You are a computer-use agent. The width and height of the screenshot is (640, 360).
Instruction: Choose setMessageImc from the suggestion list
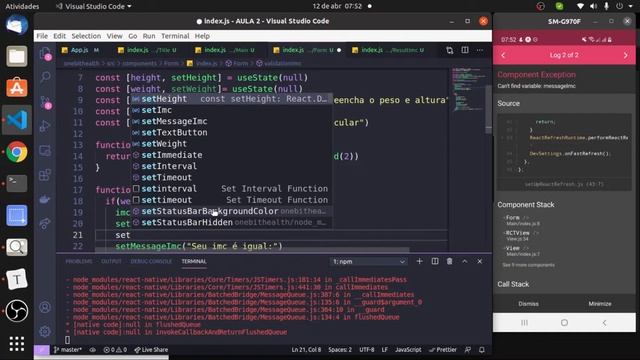[x=231, y=121]
